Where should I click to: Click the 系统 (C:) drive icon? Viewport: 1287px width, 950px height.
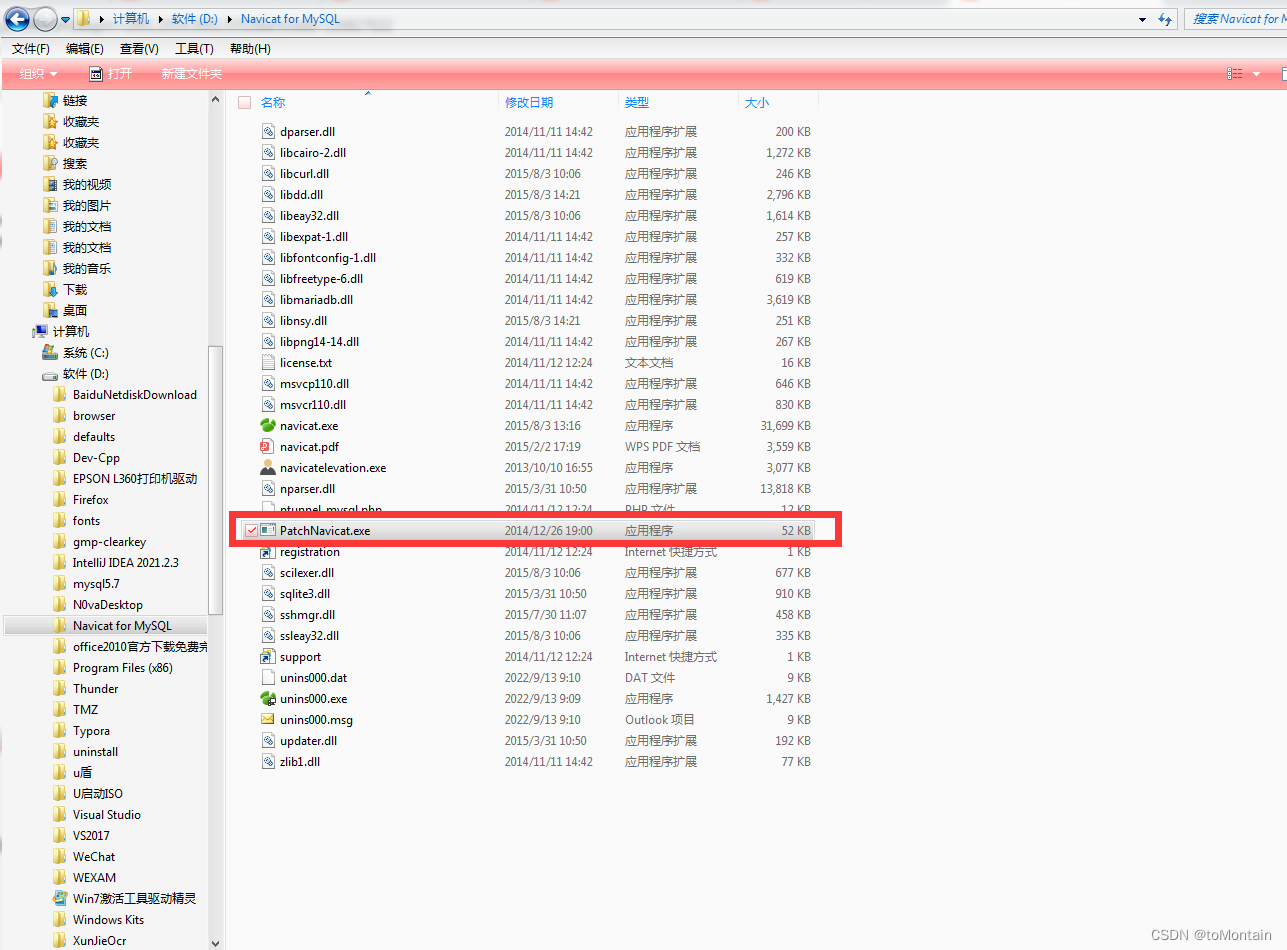click(x=50, y=353)
